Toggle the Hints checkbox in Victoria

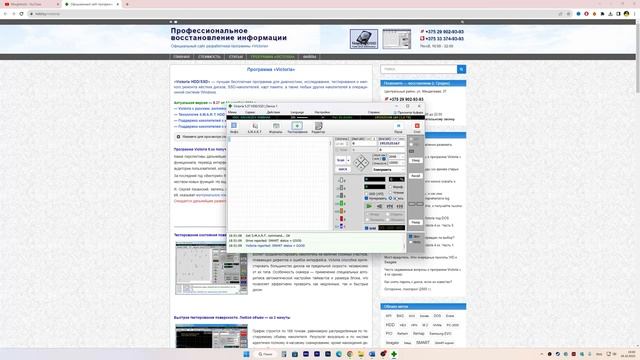coord(414,242)
